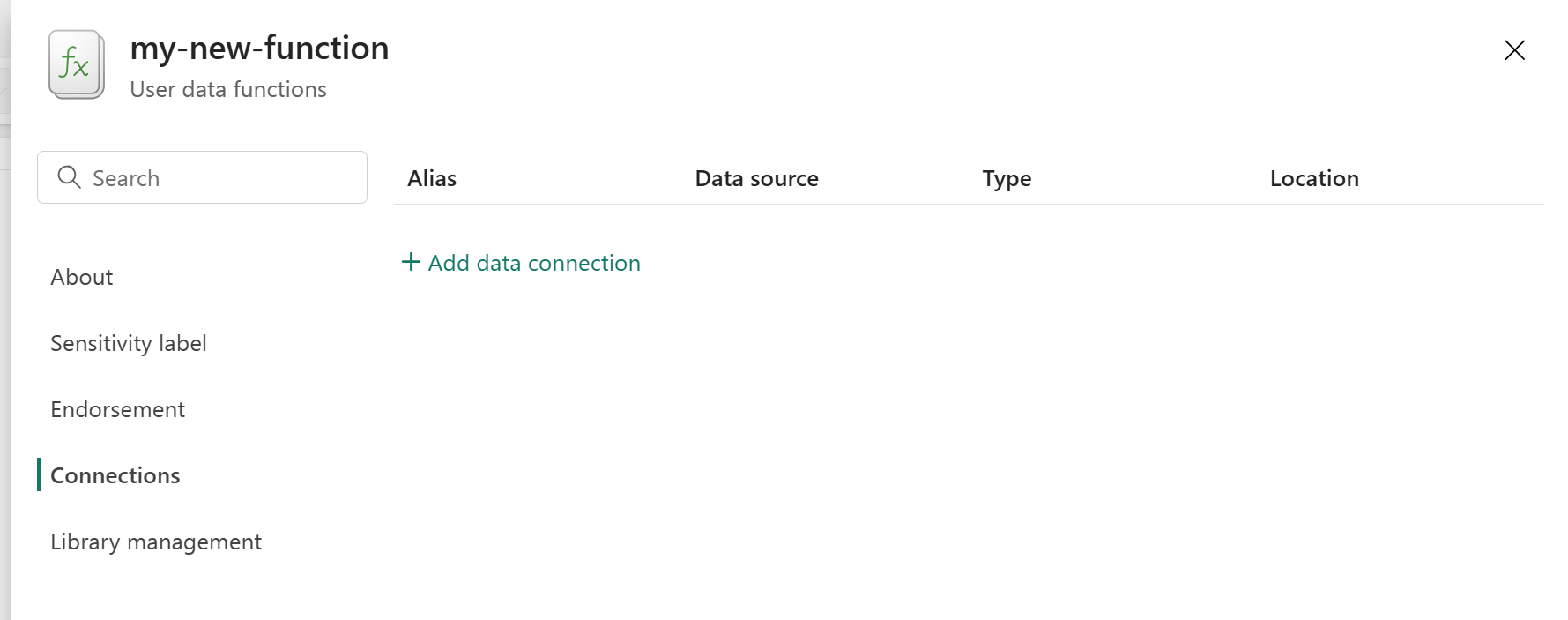Click the empty connections list area
This screenshot has width=1568, height=620.
[970, 441]
